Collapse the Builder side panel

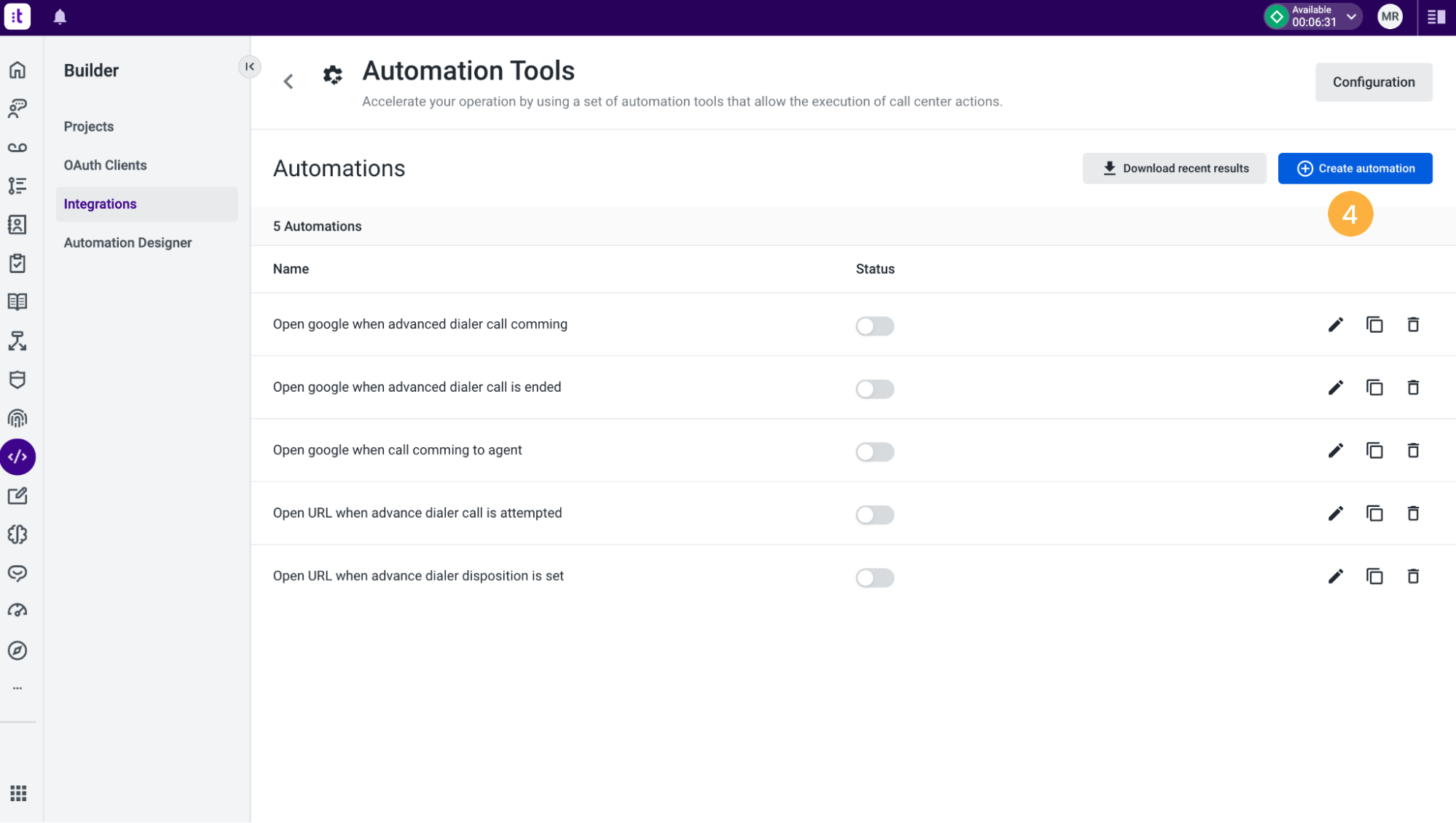(x=250, y=66)
